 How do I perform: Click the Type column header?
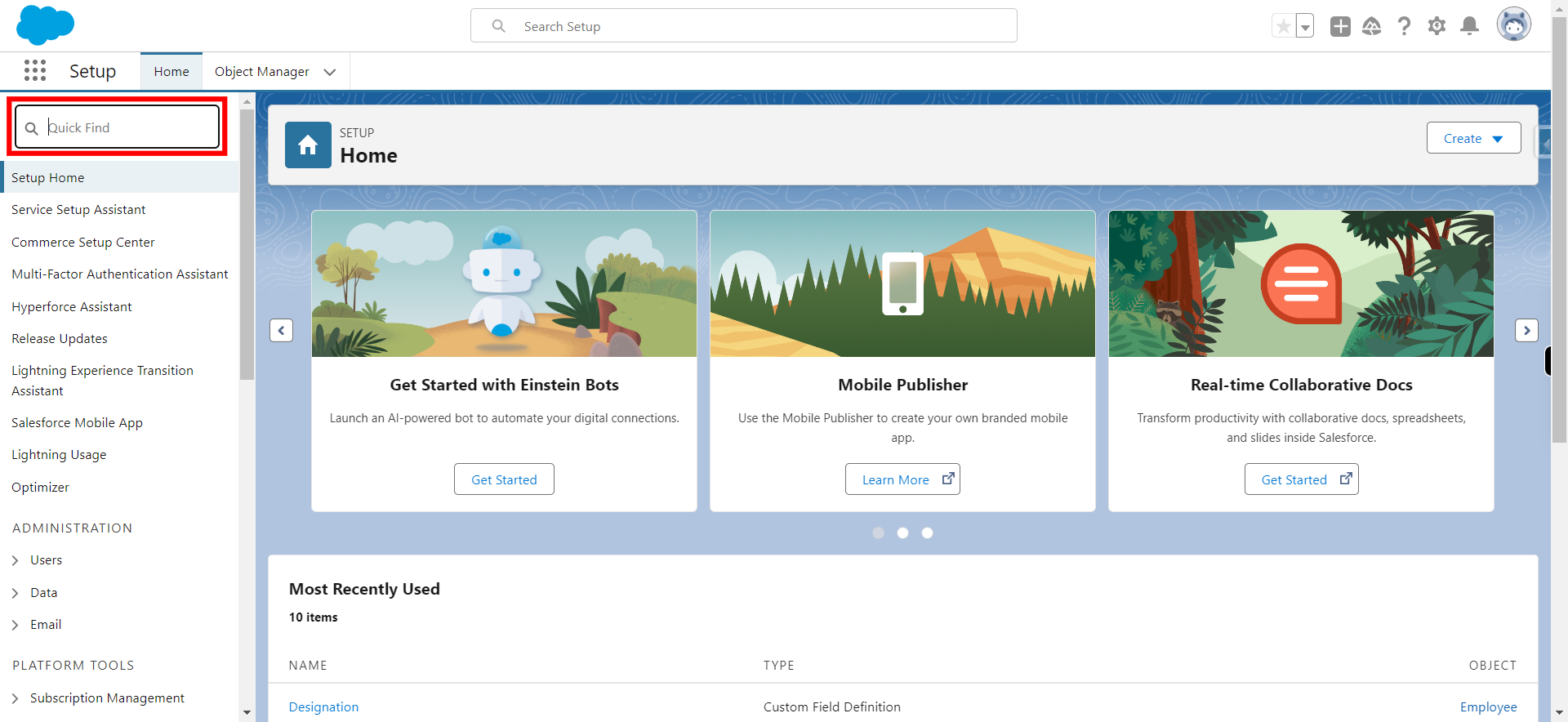tap(778, 666)
